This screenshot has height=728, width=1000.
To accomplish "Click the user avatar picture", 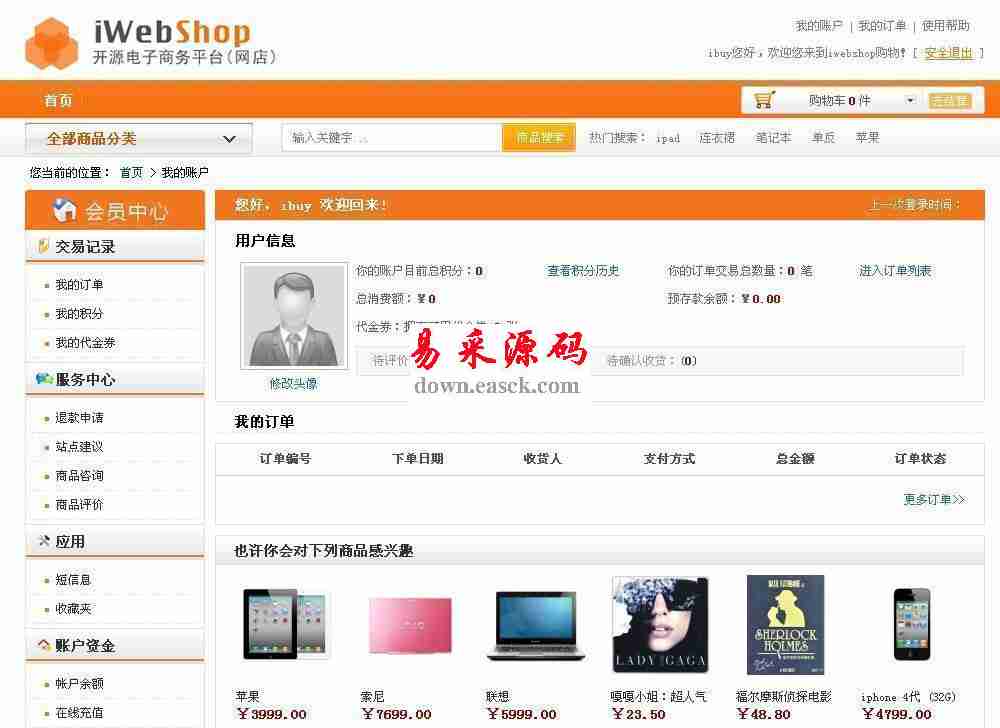I will [294, 316].
